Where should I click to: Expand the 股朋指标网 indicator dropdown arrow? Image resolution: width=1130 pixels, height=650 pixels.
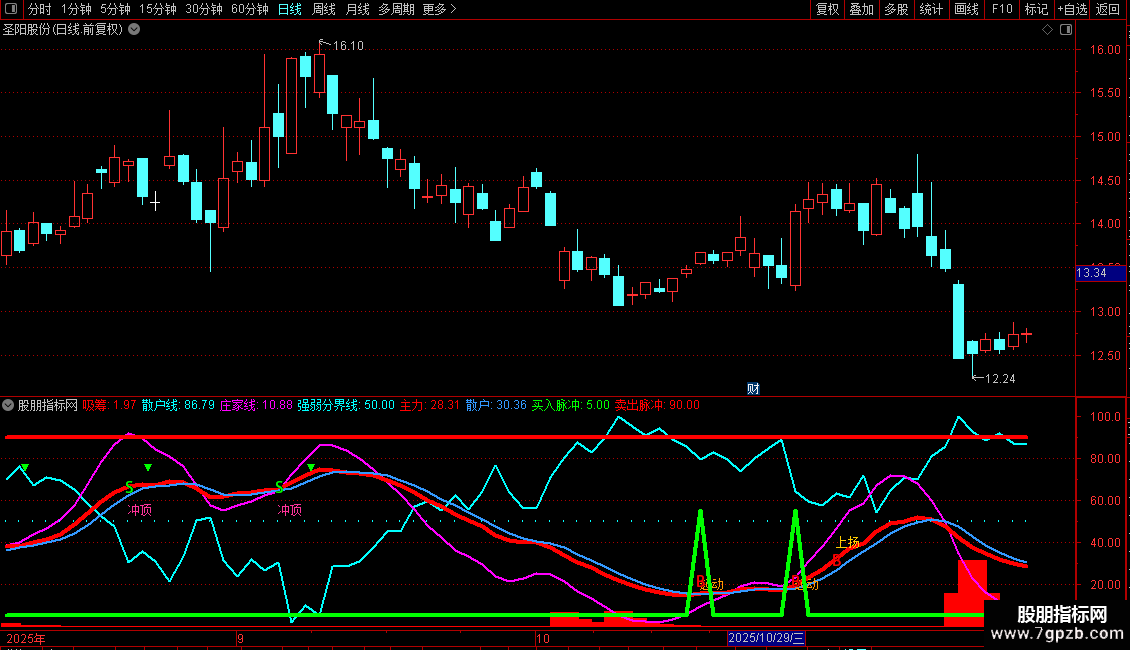pyautogui.click(x=9, y=405)
